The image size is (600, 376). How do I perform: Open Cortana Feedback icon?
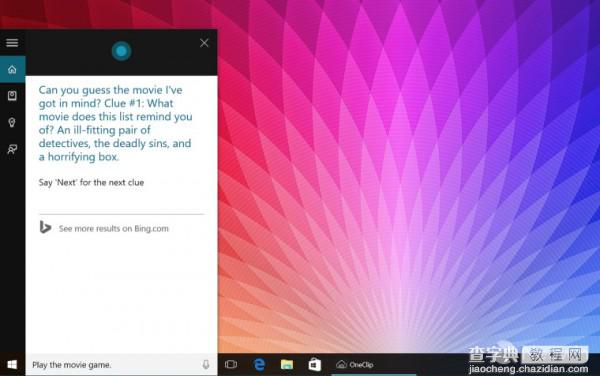point(12,149)
